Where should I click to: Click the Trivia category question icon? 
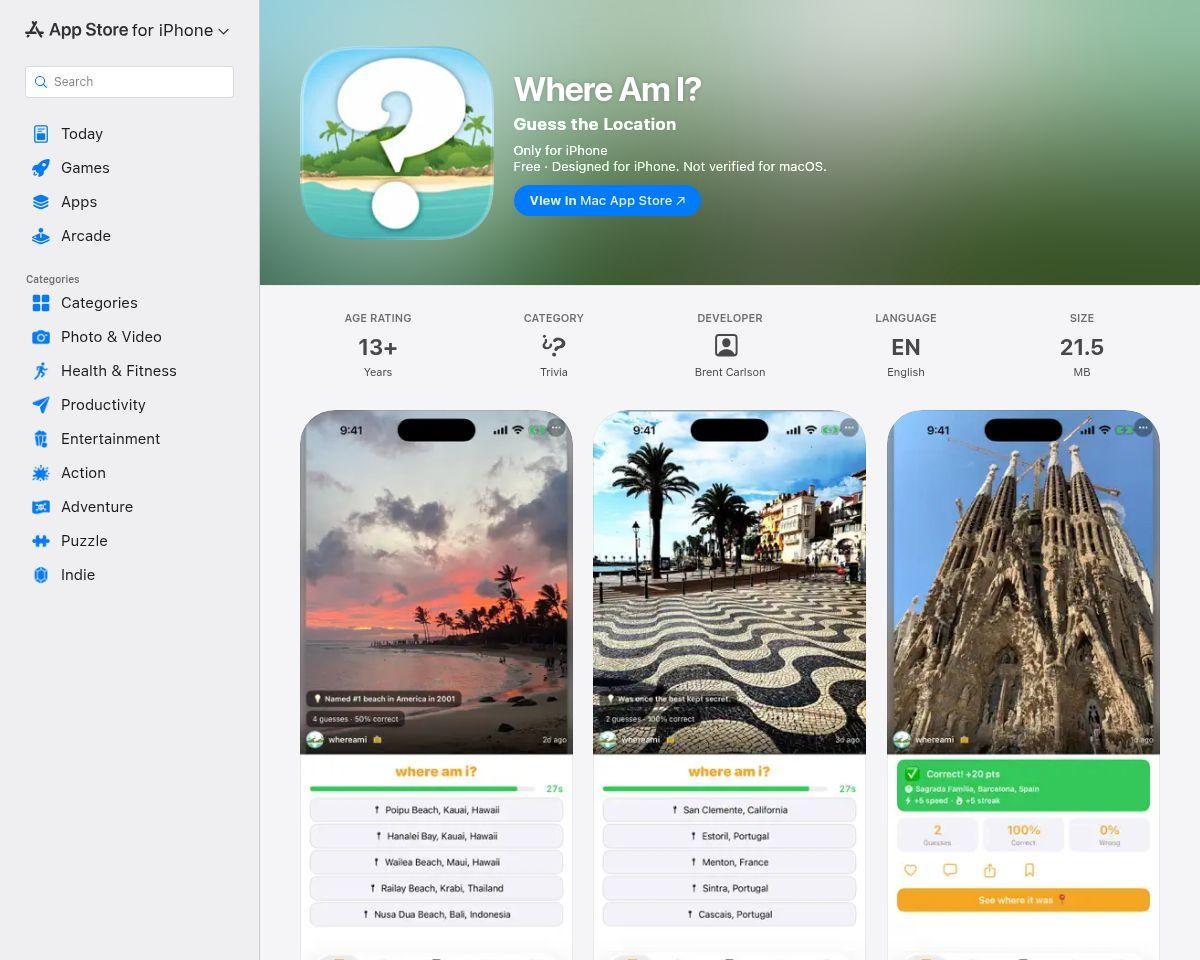click(553, 346)
